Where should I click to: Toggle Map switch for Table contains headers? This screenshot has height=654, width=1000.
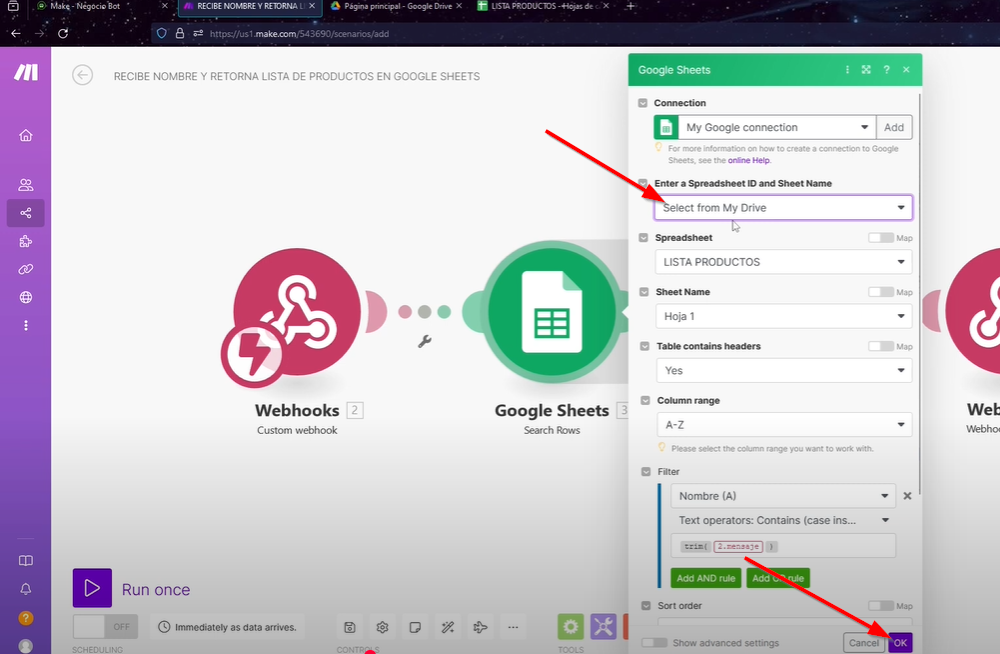tap(881, 346)
